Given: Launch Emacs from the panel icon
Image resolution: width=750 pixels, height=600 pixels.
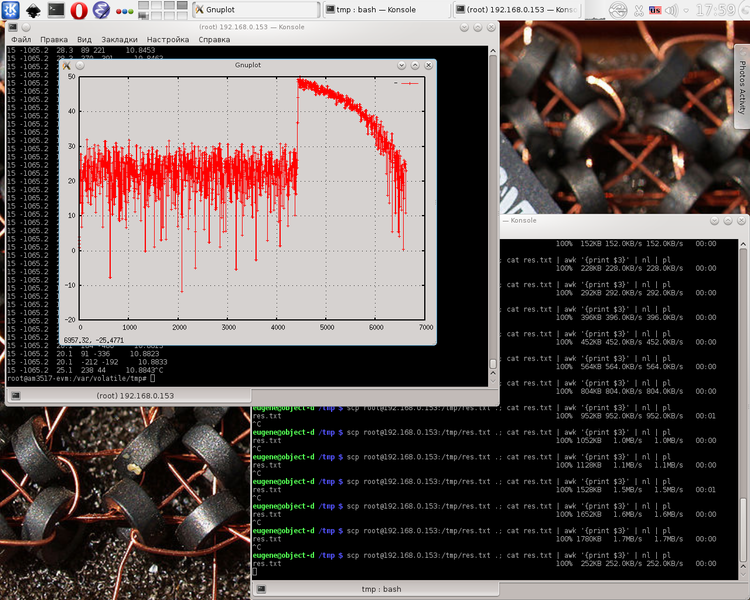Looking at the screenshot, I should coord(101,10).
